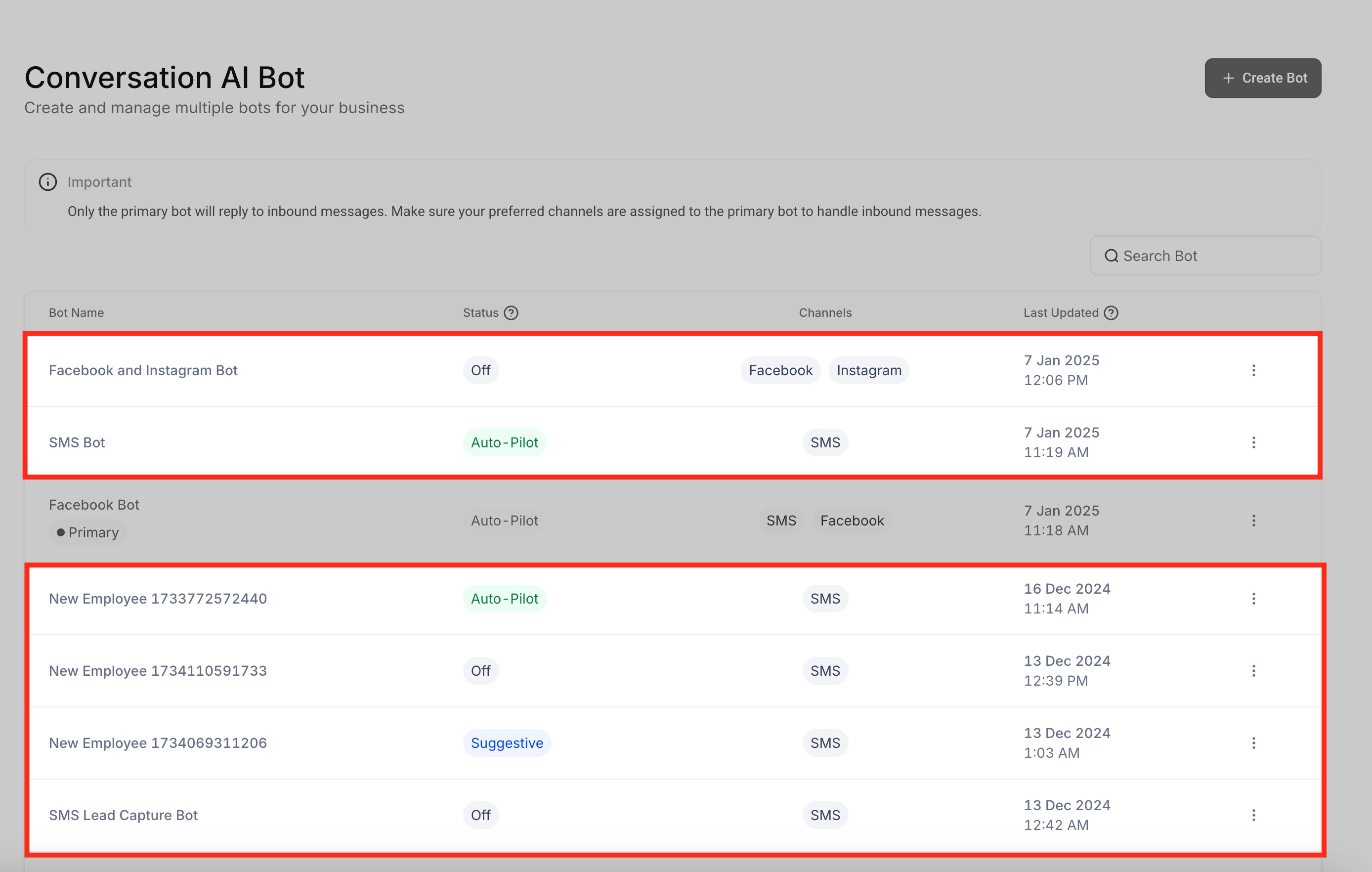The width and height of the screenshot is (1372, 872).
Task: Open the Facebook Bot row options menu
Action: pos(1253,521)
